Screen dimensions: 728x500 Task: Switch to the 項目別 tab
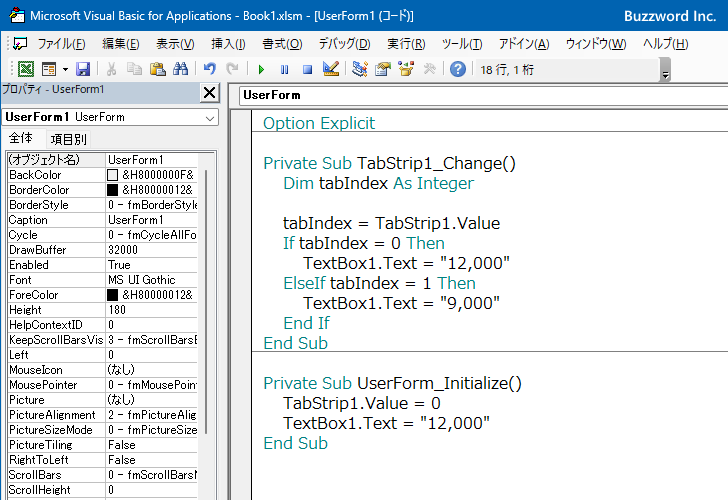(69, 139)
